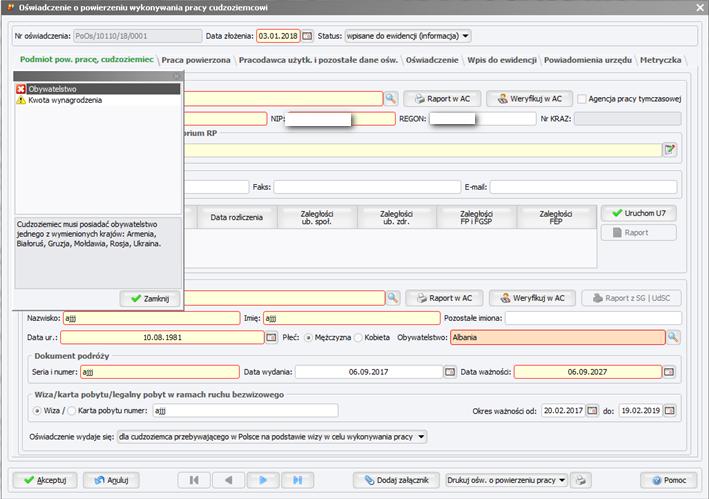Click Zaległości ub. społ. column header
Screen dimensions: 709x499
click(x=317, y=217)
